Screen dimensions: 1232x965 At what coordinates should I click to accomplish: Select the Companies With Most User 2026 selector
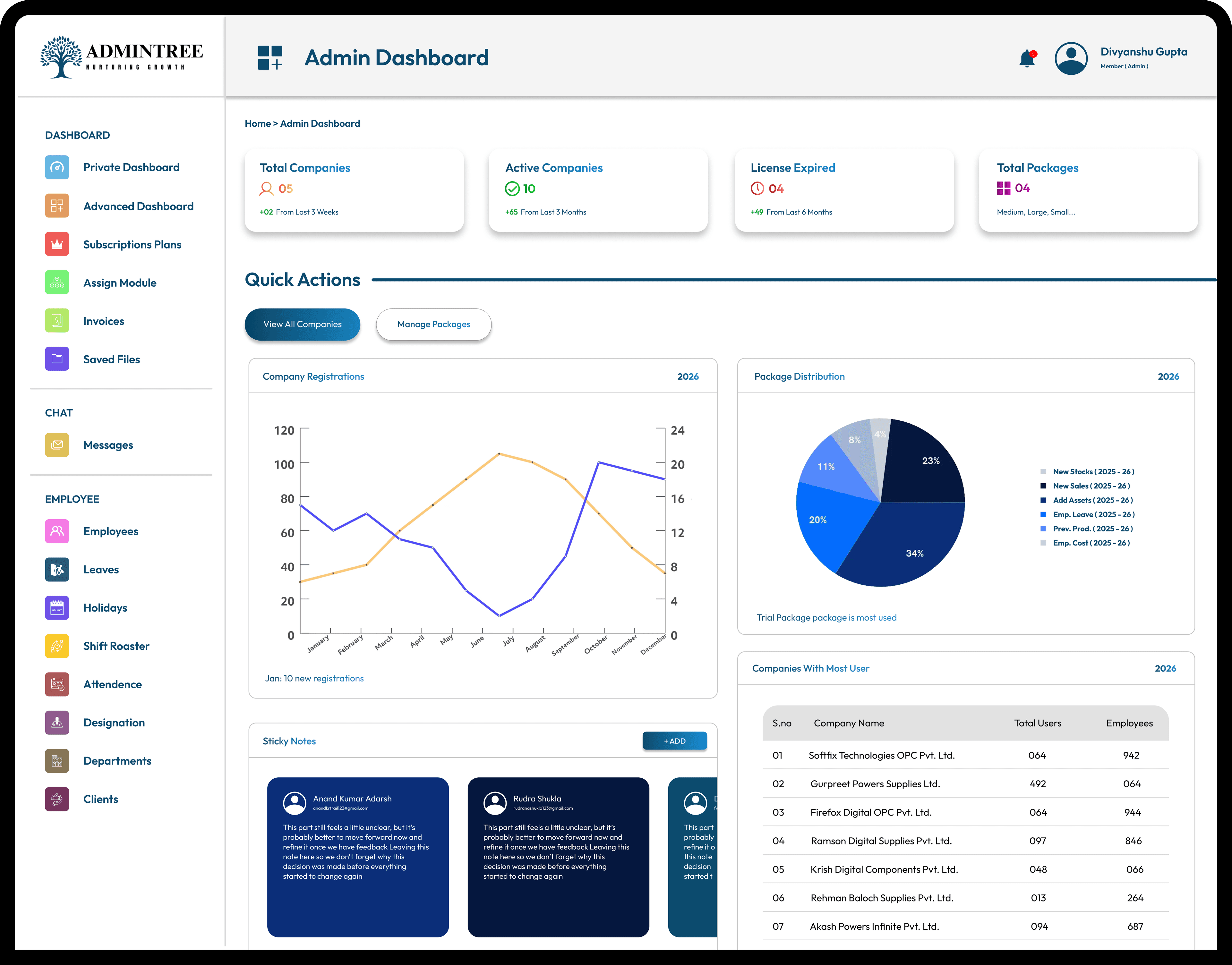(1165, 668)
